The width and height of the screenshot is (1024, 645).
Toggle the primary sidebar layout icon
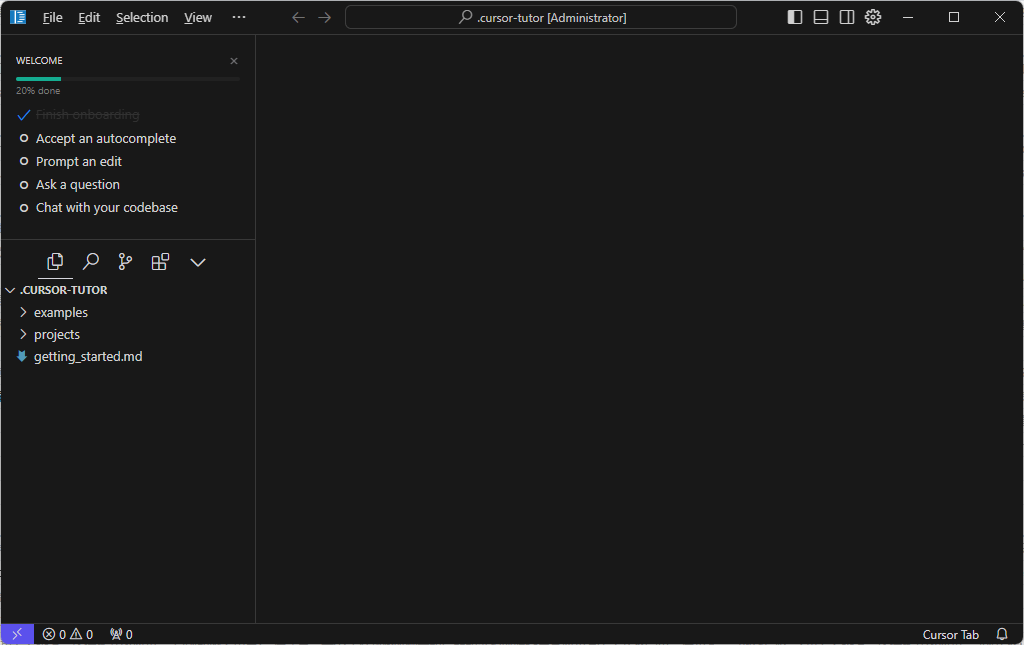795,17
